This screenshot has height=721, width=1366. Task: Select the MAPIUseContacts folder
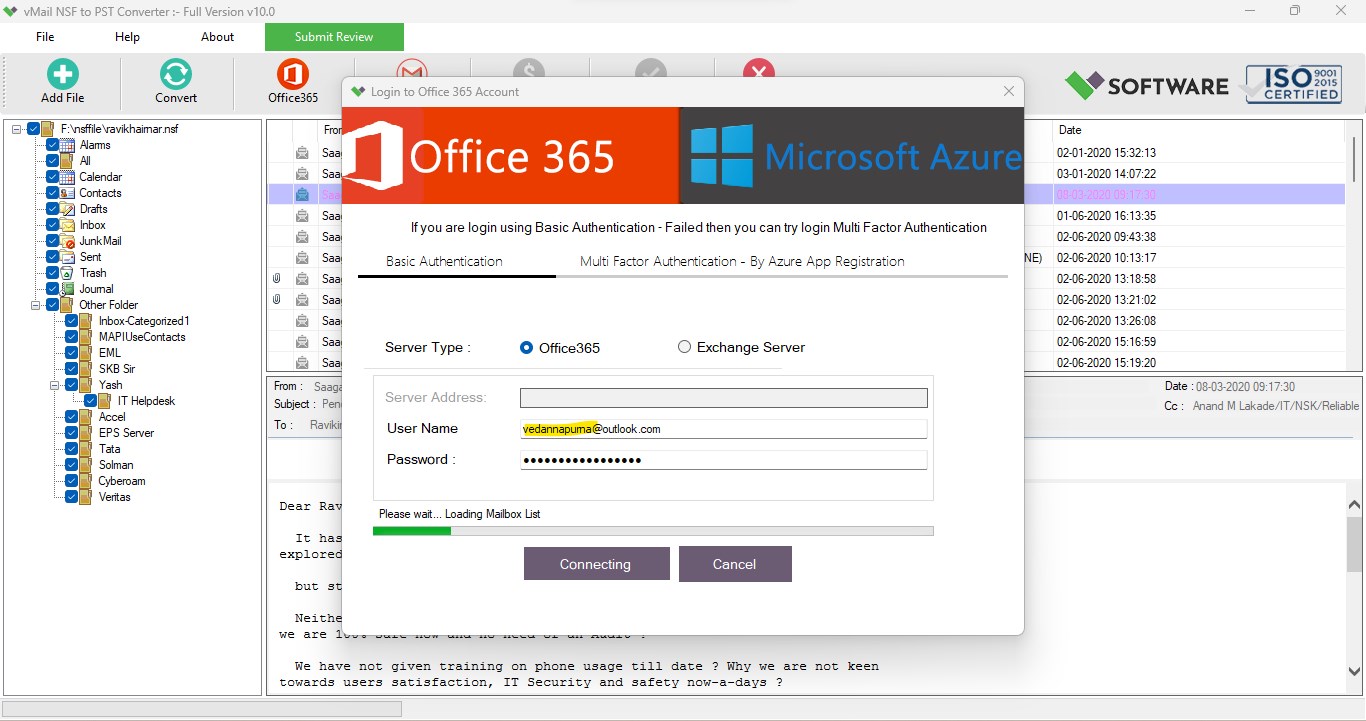142,337
